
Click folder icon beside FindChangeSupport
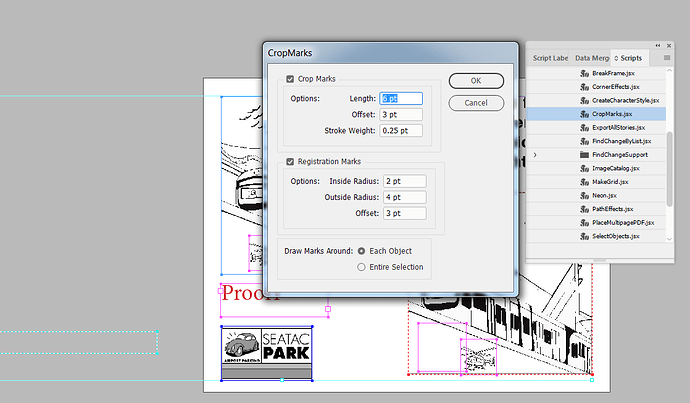click(584, 155)
